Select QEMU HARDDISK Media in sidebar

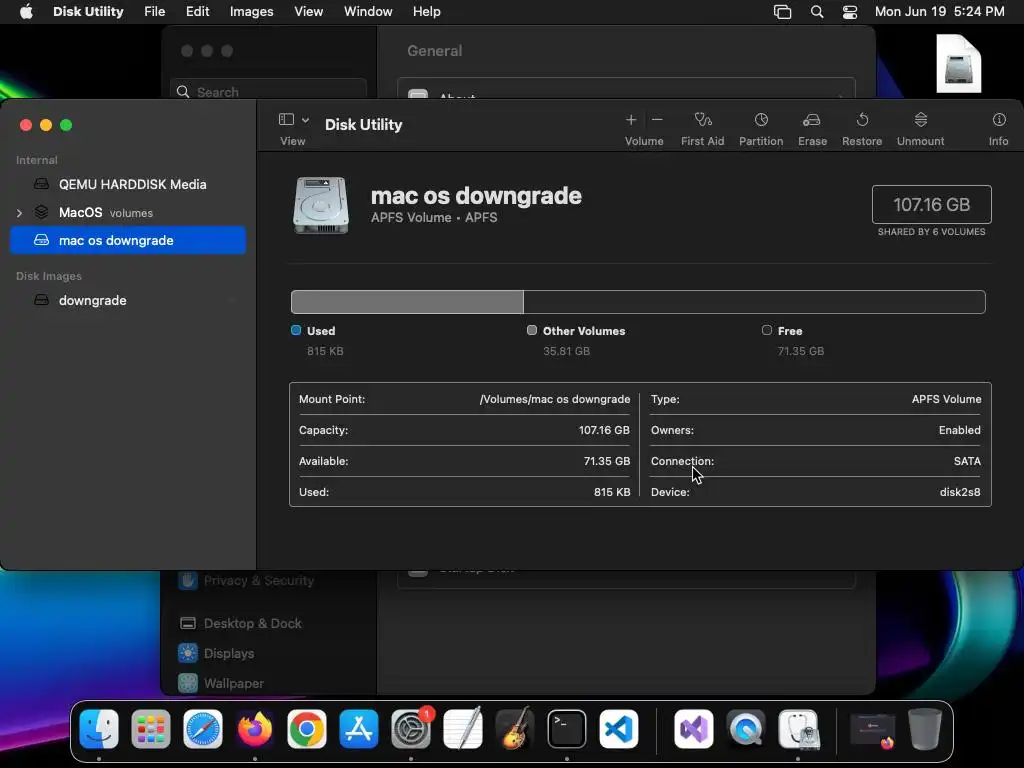pos(128,184)
